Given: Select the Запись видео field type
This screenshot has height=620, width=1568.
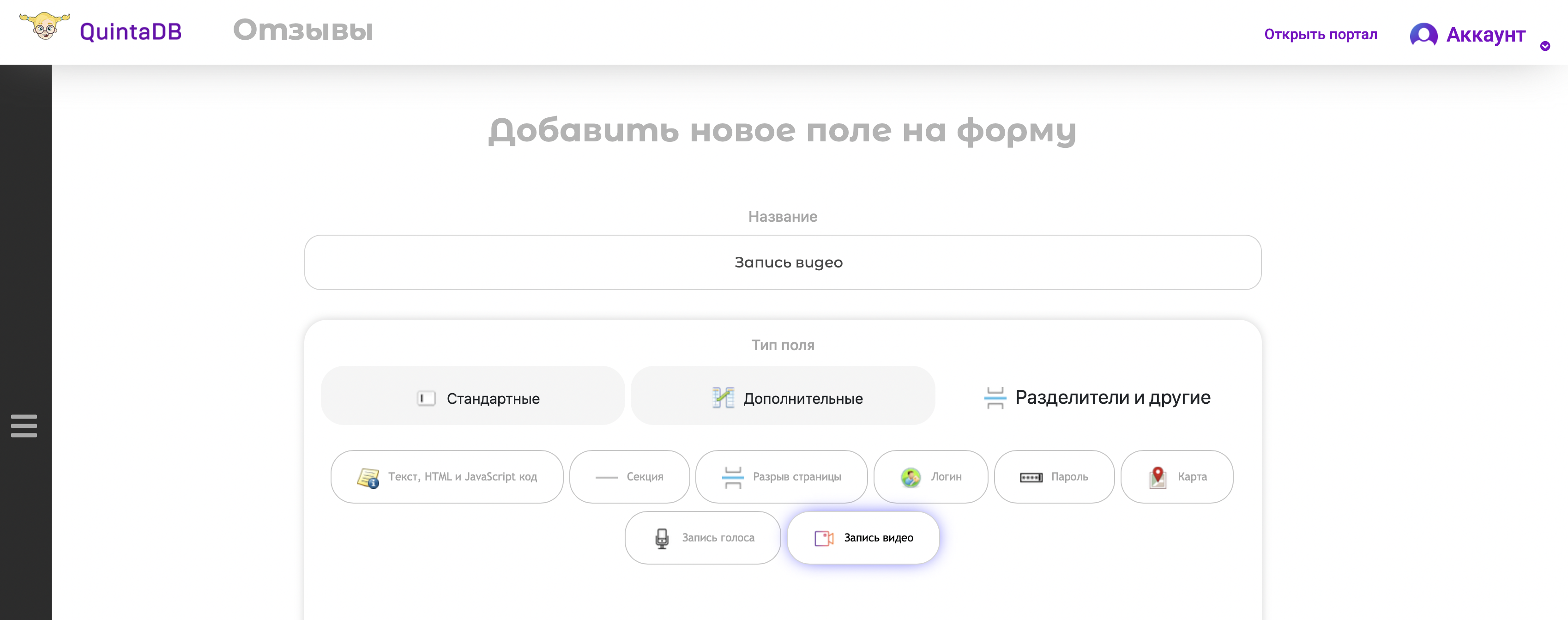Looking at the screenshot, I should point(863,538).
